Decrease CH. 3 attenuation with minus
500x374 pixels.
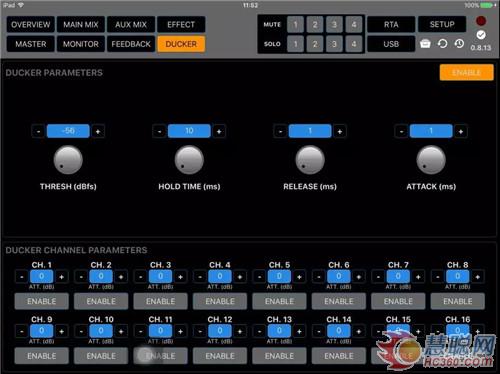pos(141,277)
